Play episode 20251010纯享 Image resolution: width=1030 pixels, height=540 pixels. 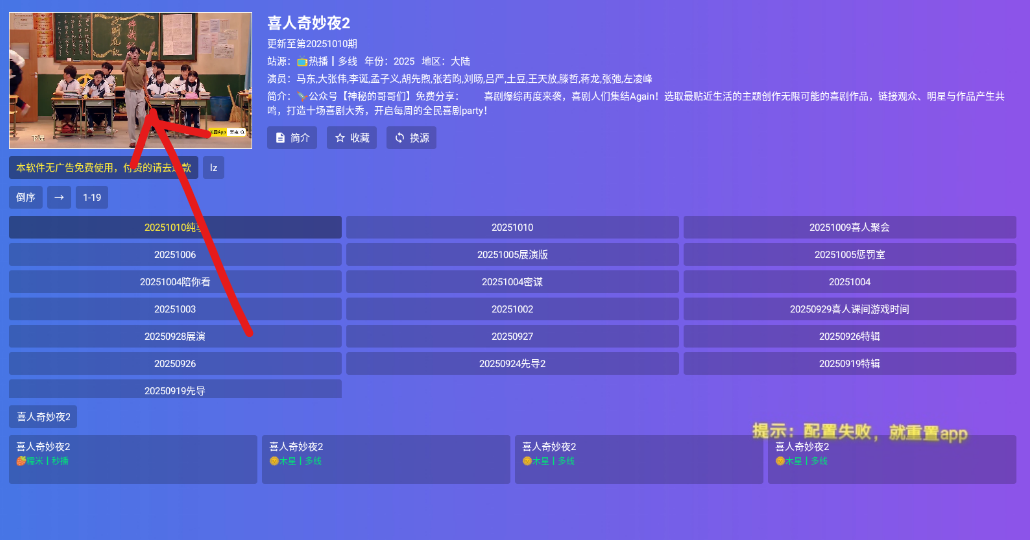(175, 228)
